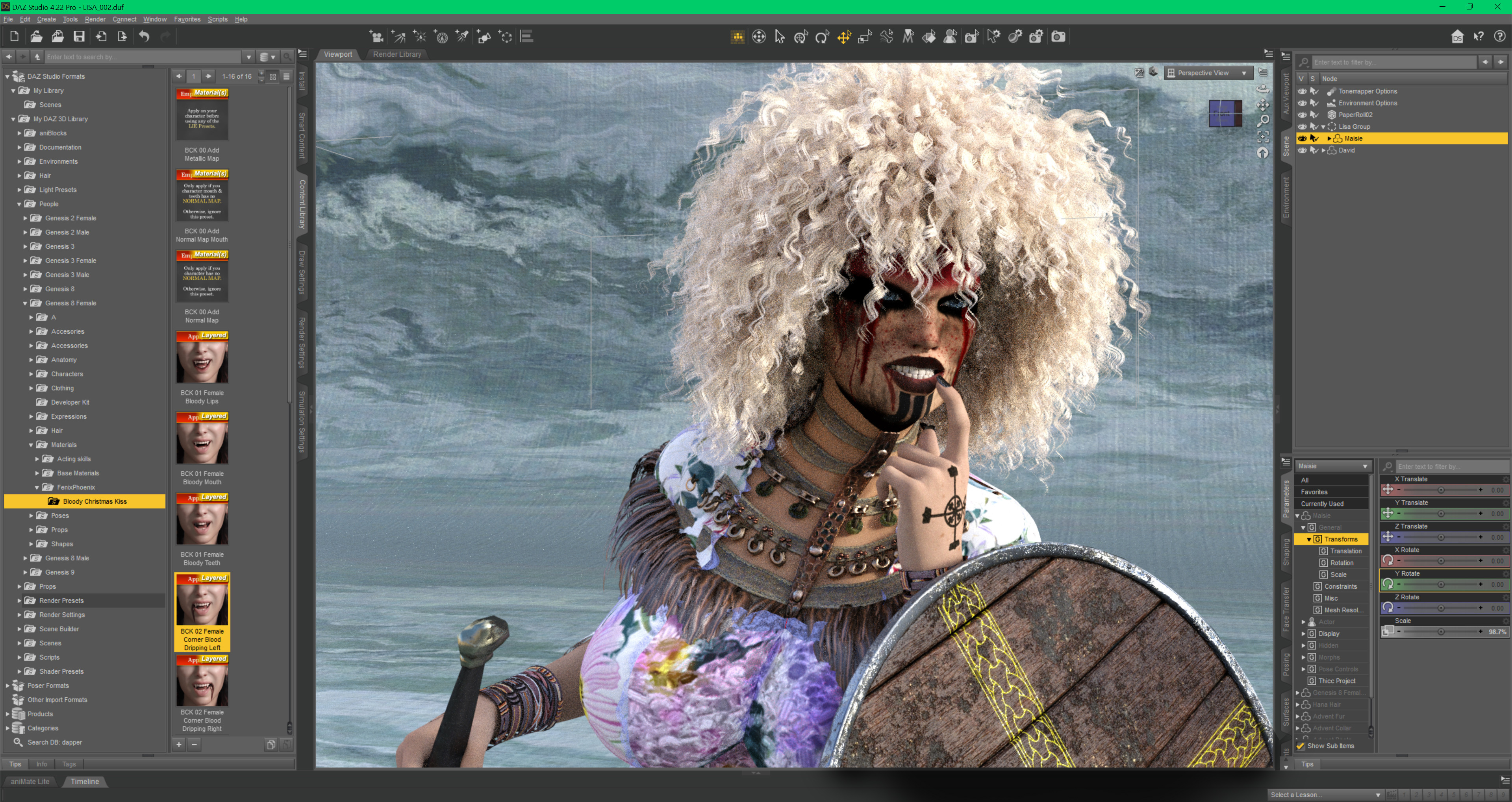The width and height of the screenshot is (1512, 802).
Task: Click the Content Library search field
Action: click(143, 57)
